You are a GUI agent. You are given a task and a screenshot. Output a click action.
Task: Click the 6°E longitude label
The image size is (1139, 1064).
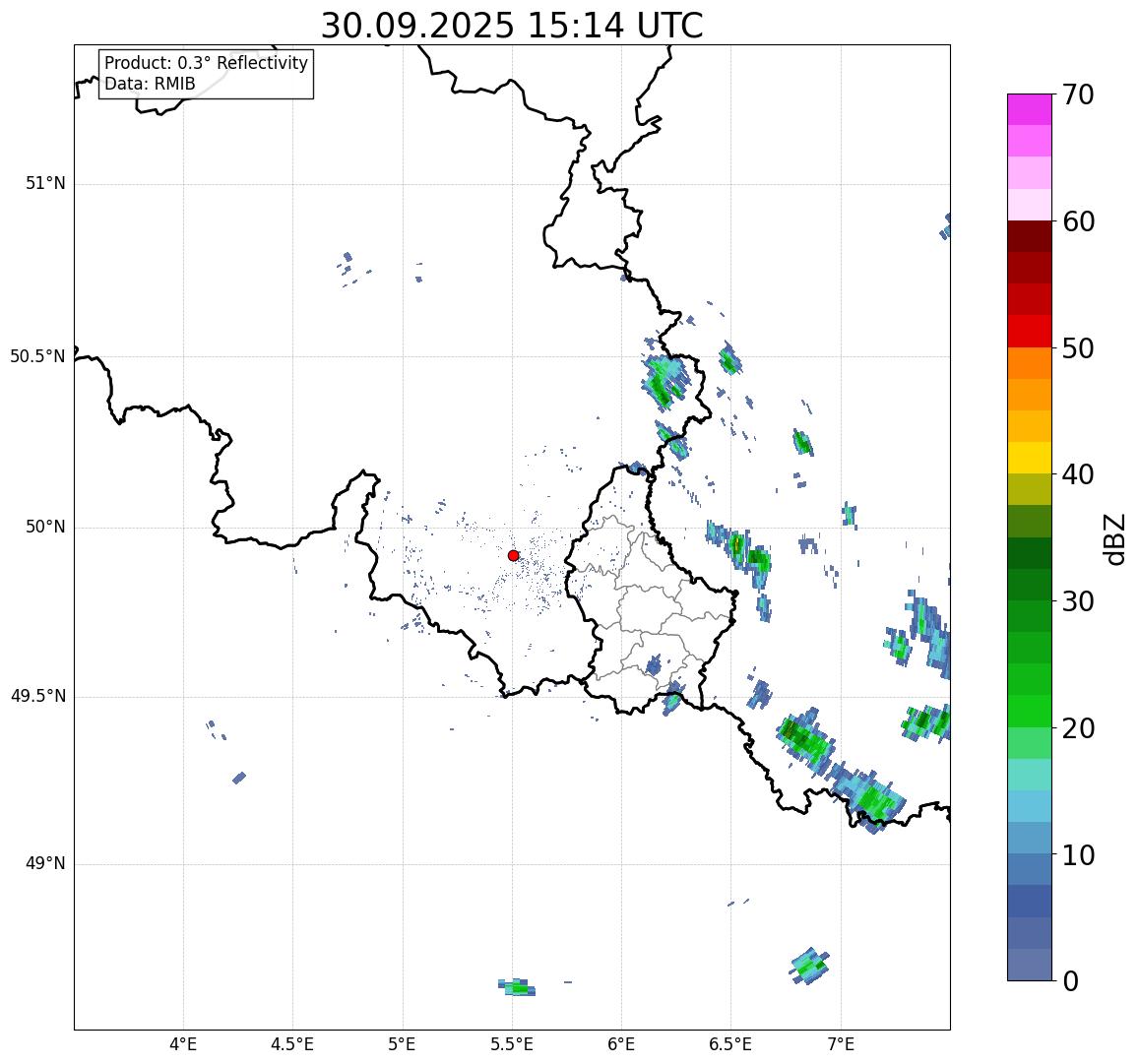(x=622, y=1044)
